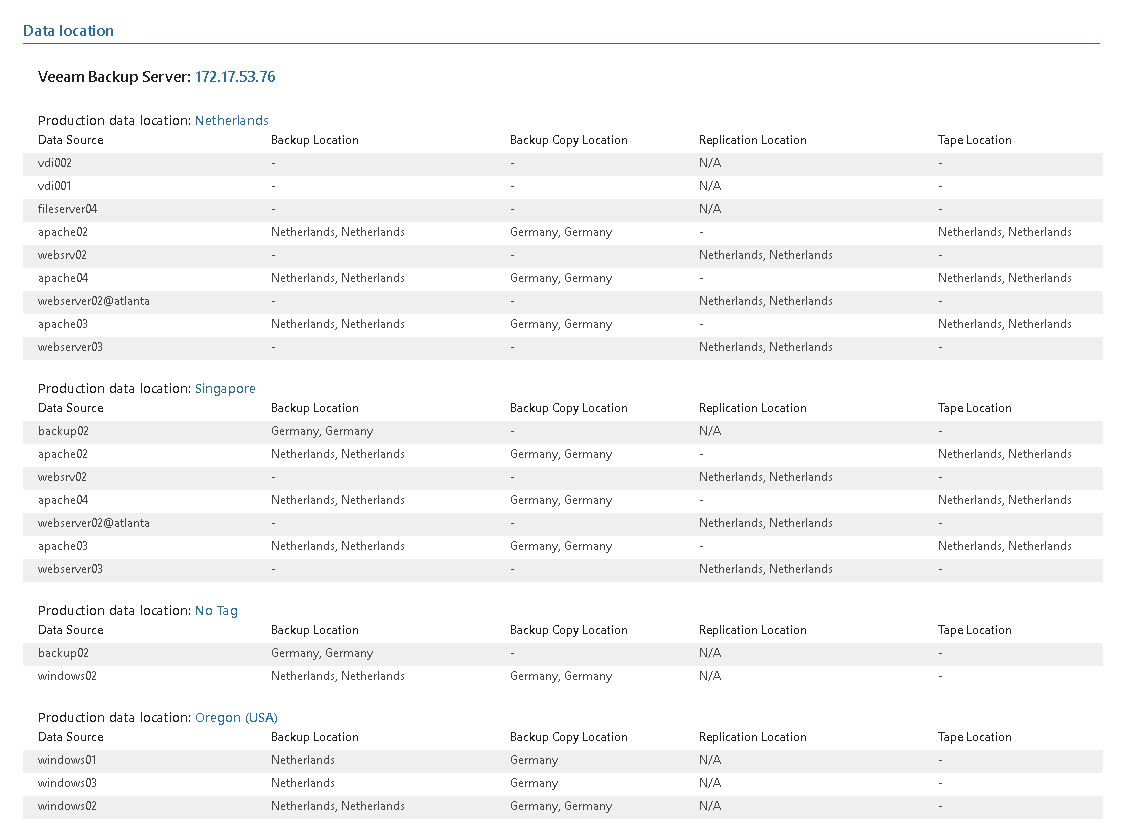The image size is (1138, 826).
Task: Click 'Germany' backup copy location for windows03
Action: tap(533, 783)
